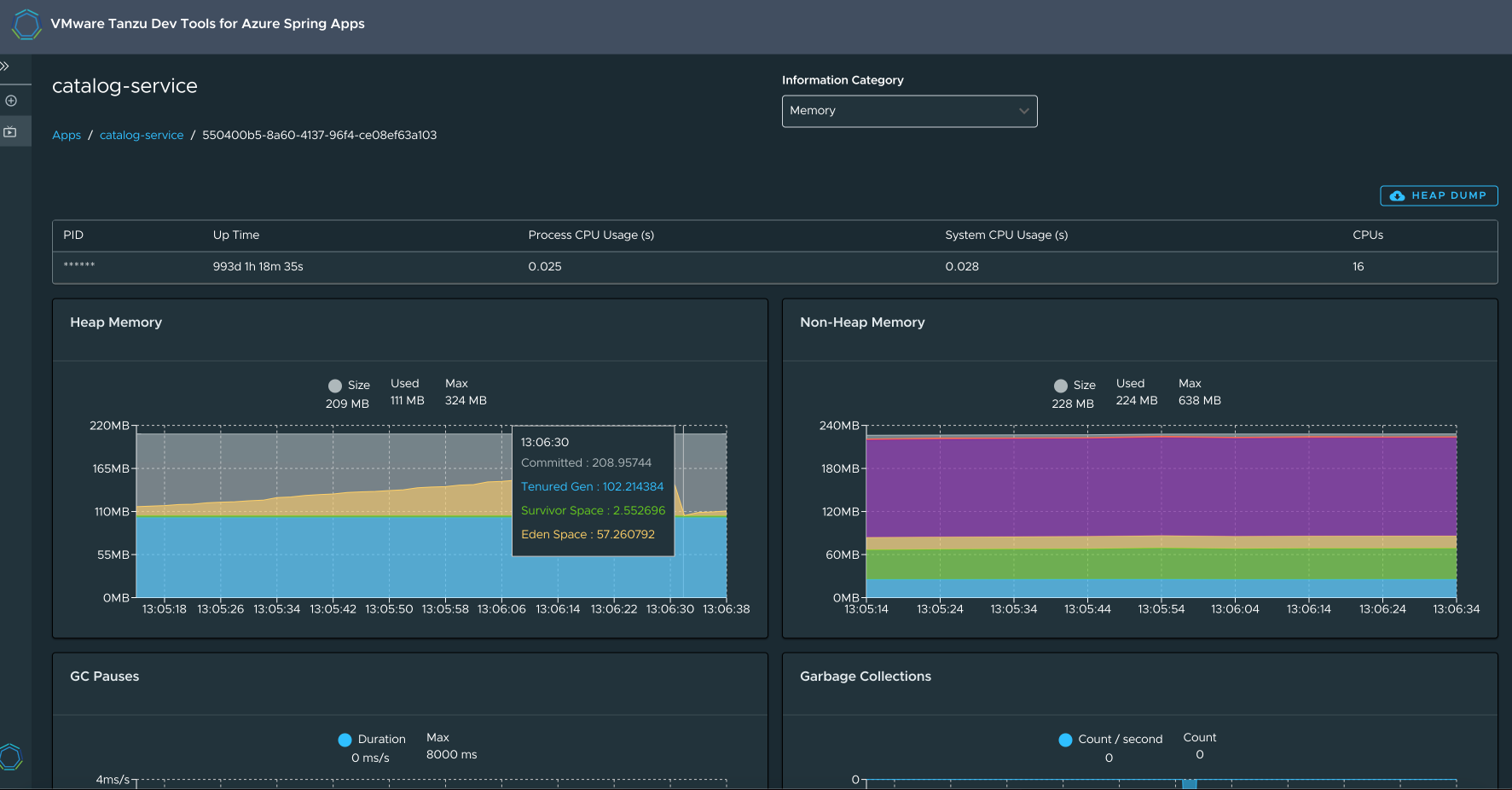Viewport: 1512px width, 790px height.
Task: Click the Heap Memory Used 111 MB value
Action: 407,401
